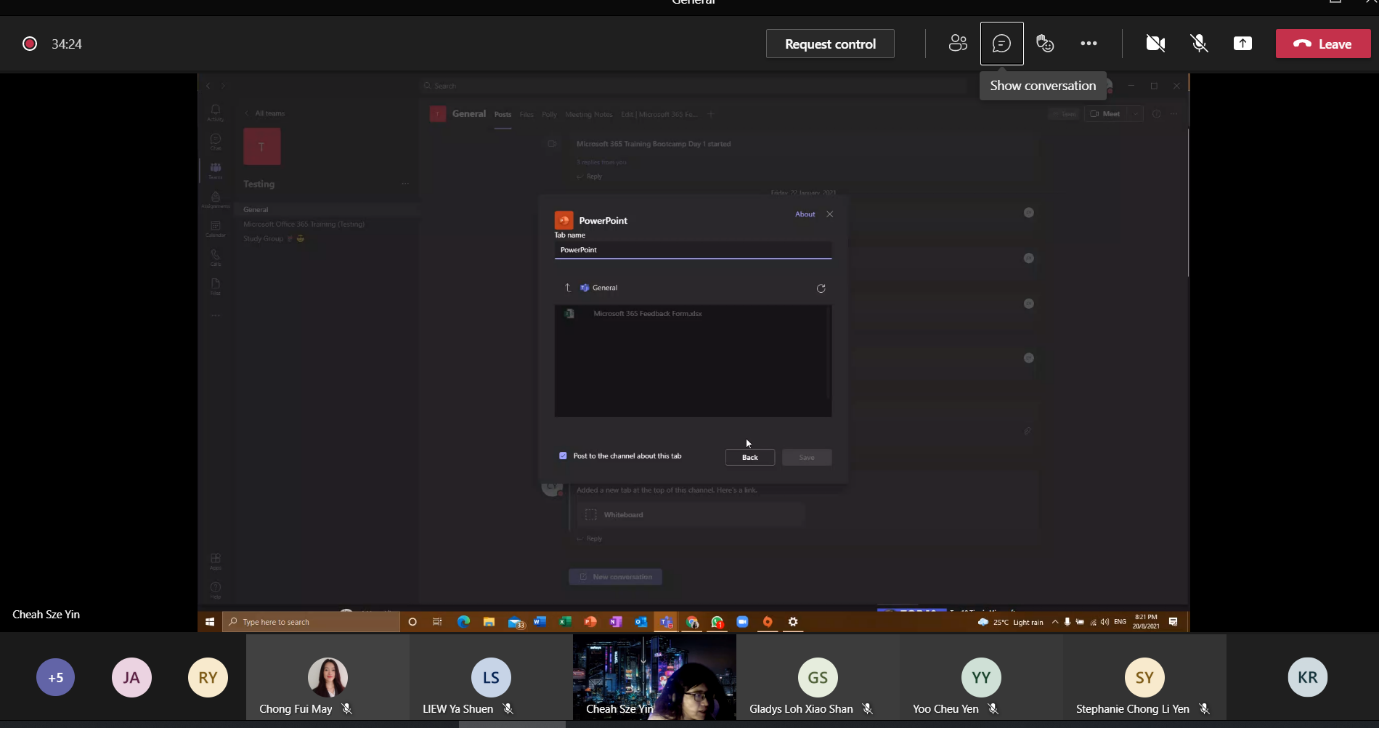Switch to the Posts tab

(x=503, y=114)
